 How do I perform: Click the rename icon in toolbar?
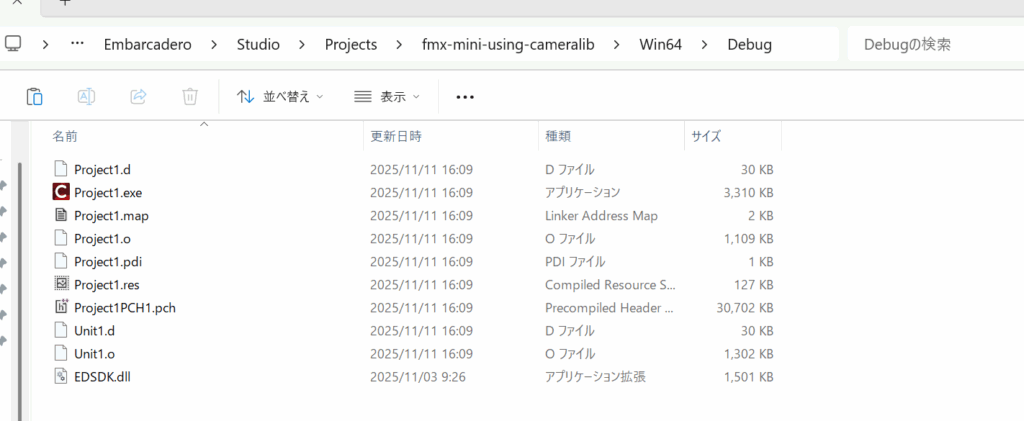tap(87, 97)
